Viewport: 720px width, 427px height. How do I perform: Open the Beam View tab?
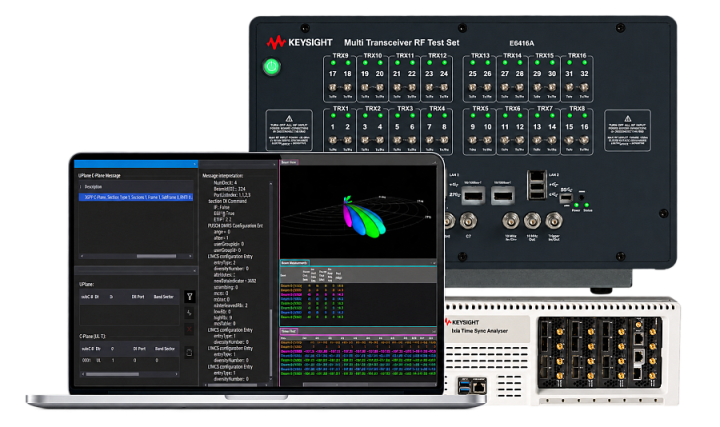[x=289, y=162]
